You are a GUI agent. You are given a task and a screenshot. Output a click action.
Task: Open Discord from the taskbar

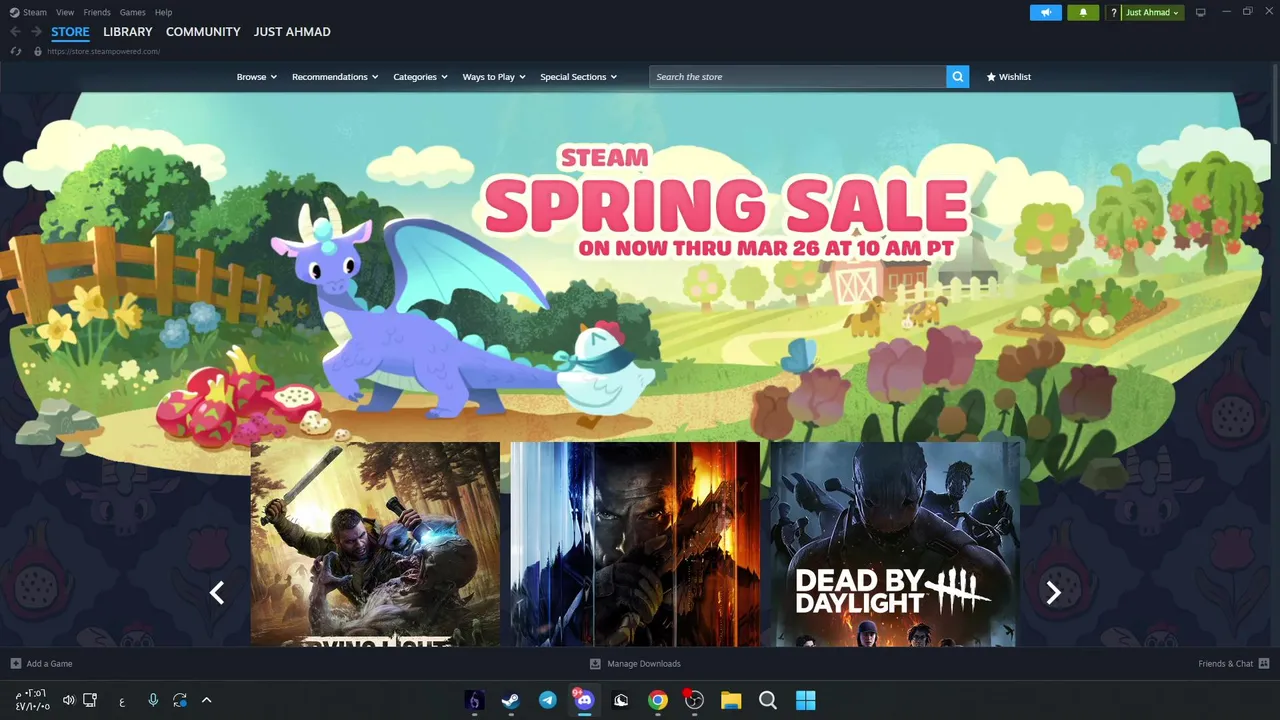[x=583, y=700]
